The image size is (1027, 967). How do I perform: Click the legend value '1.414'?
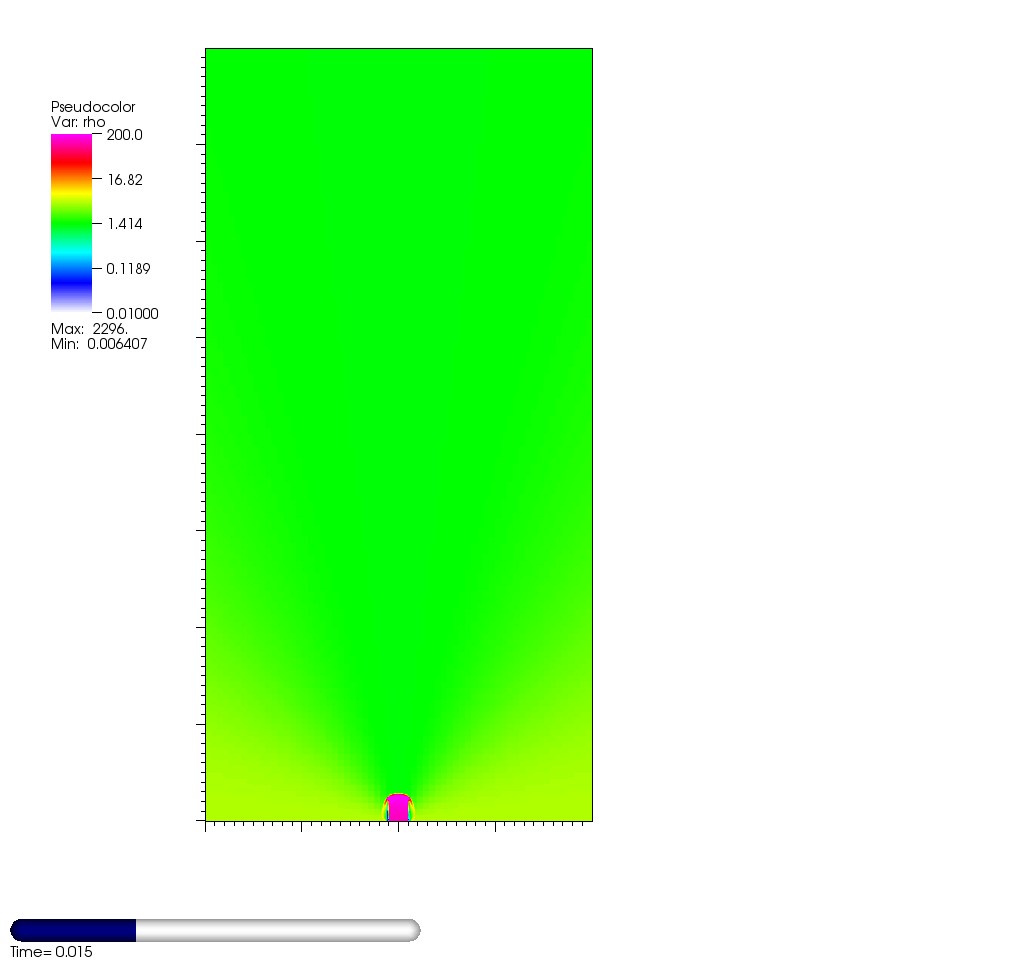coord(124,224)
